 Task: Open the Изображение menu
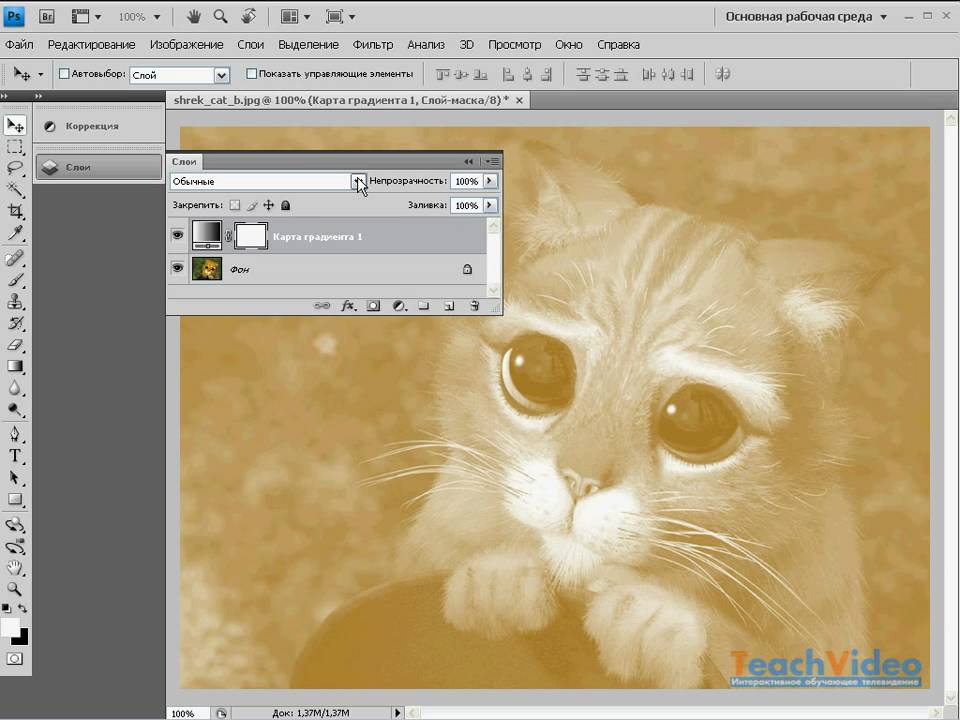click(186, 45)
